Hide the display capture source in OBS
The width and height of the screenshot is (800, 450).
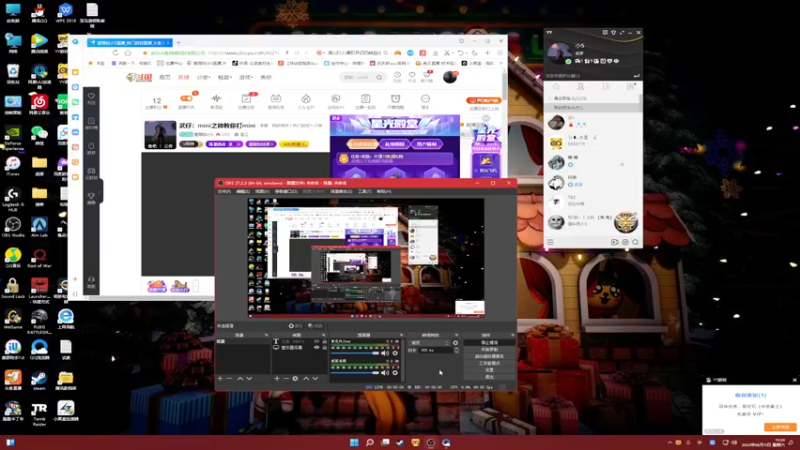pyautogui.click(x=316, y=347)
